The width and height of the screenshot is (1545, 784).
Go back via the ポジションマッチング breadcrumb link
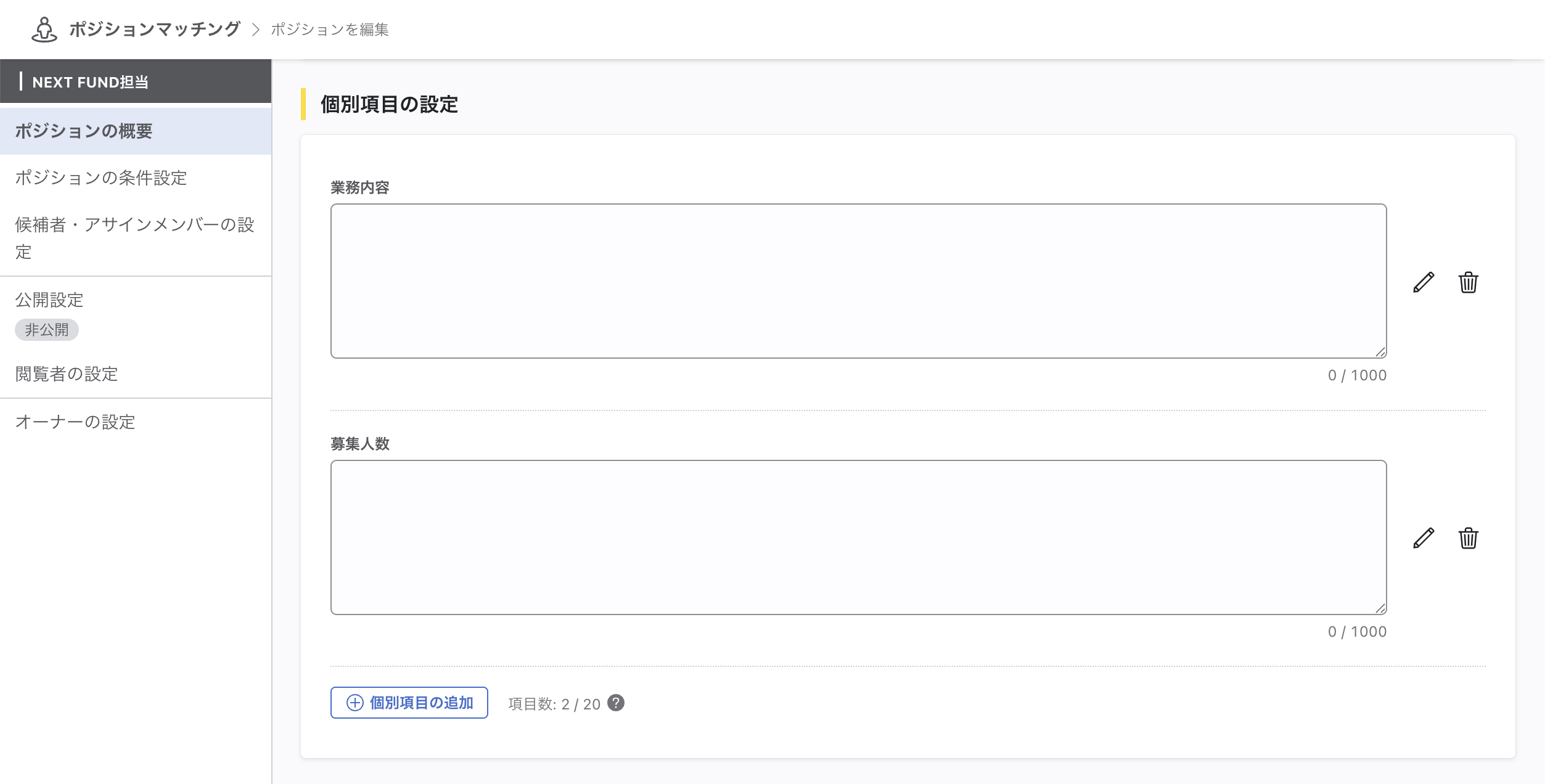[x=153, y=29]
